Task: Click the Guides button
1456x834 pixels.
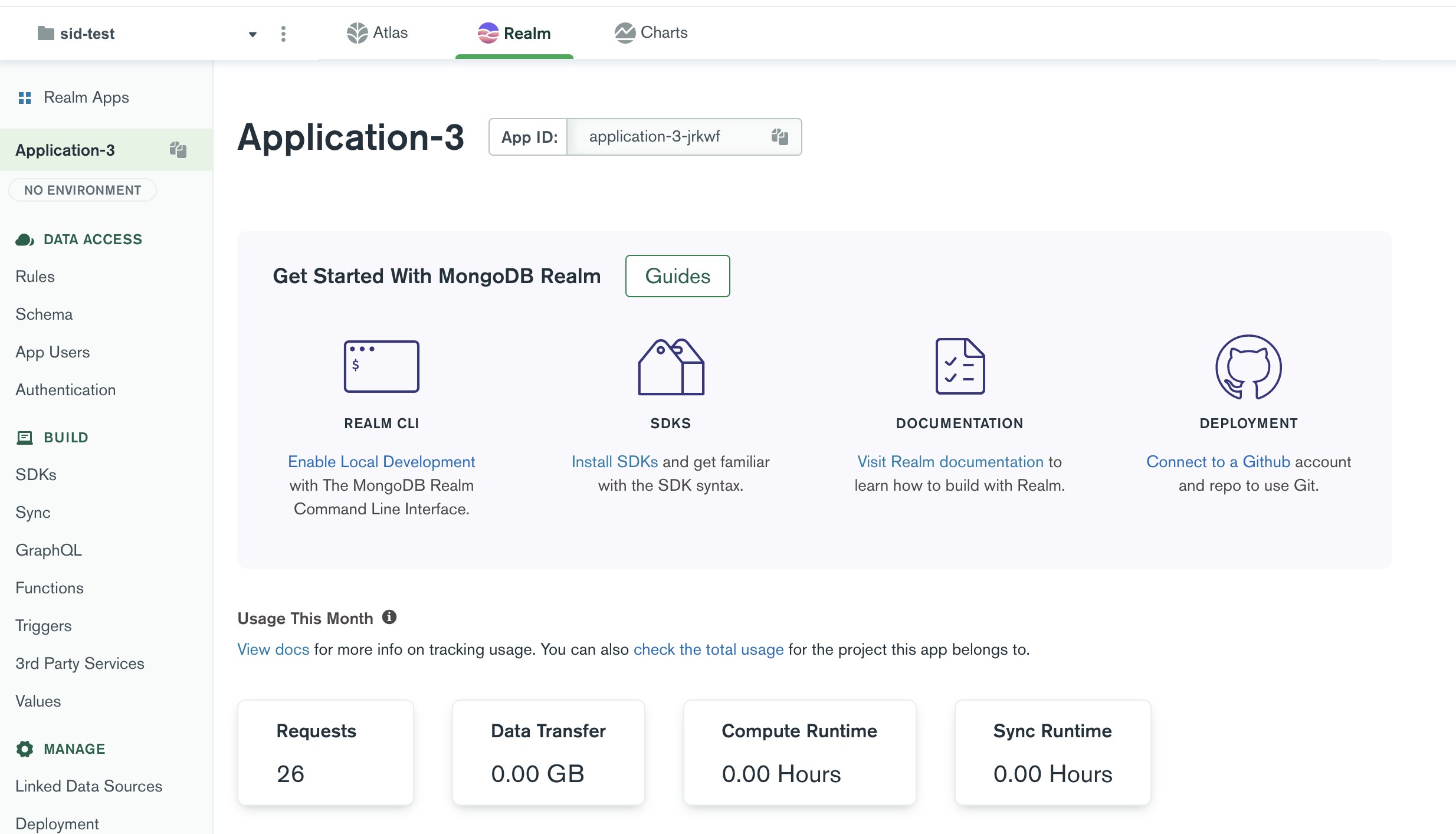Action: [677, 276]
